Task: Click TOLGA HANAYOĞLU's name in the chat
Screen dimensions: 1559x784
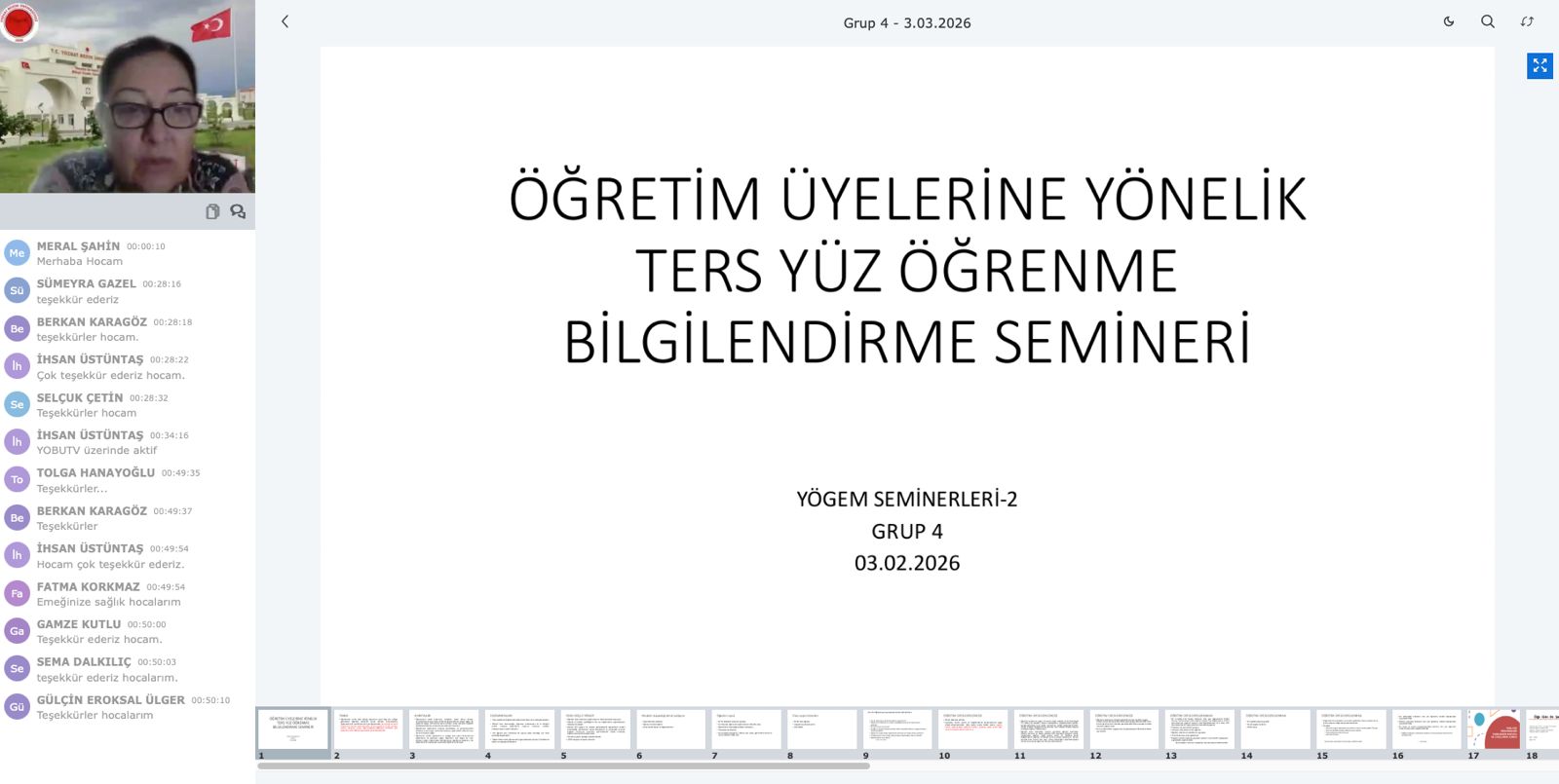Action: 95,472
